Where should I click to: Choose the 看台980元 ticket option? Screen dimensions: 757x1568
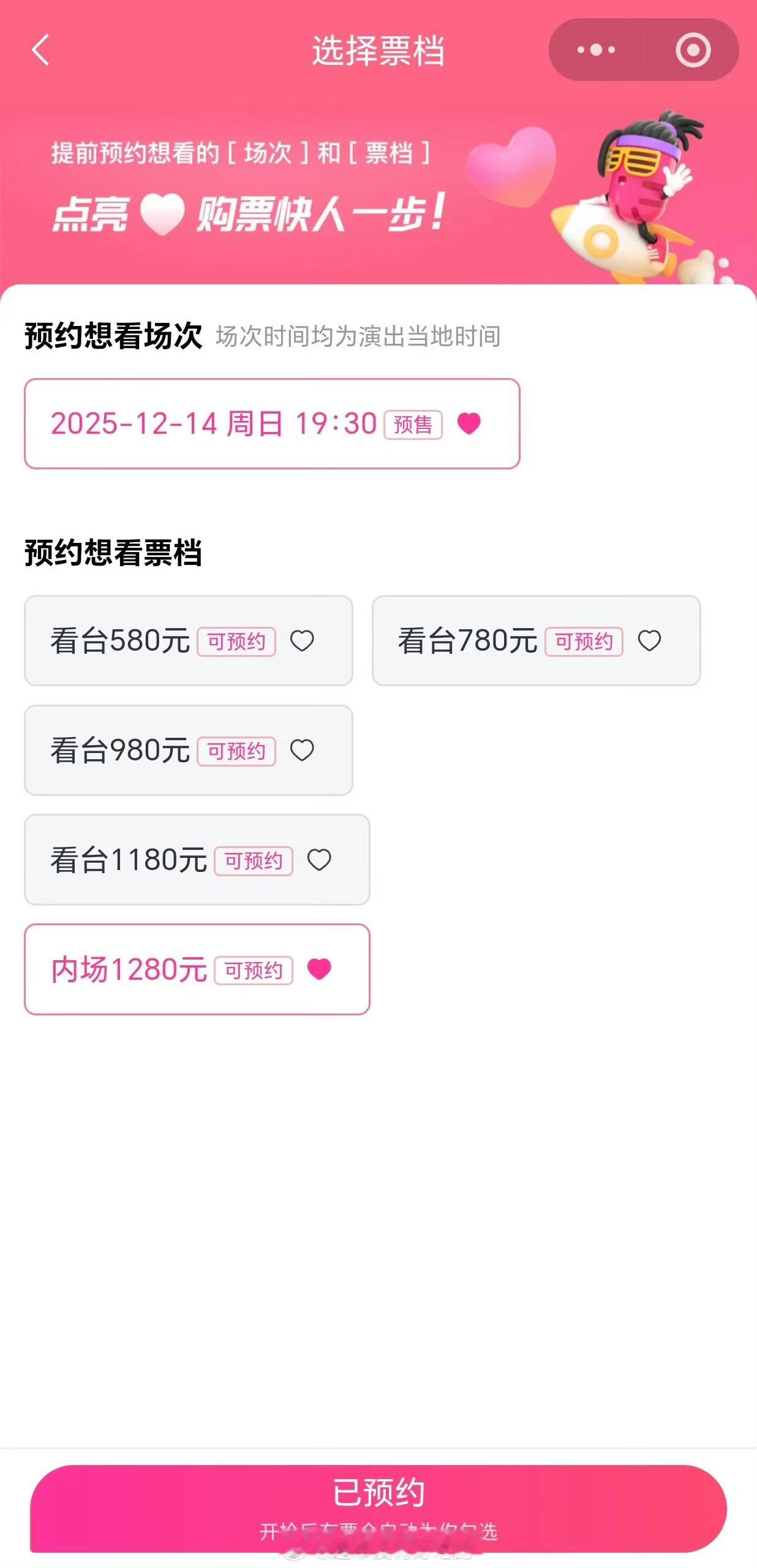pyautogui.click(x=189, y=751)
